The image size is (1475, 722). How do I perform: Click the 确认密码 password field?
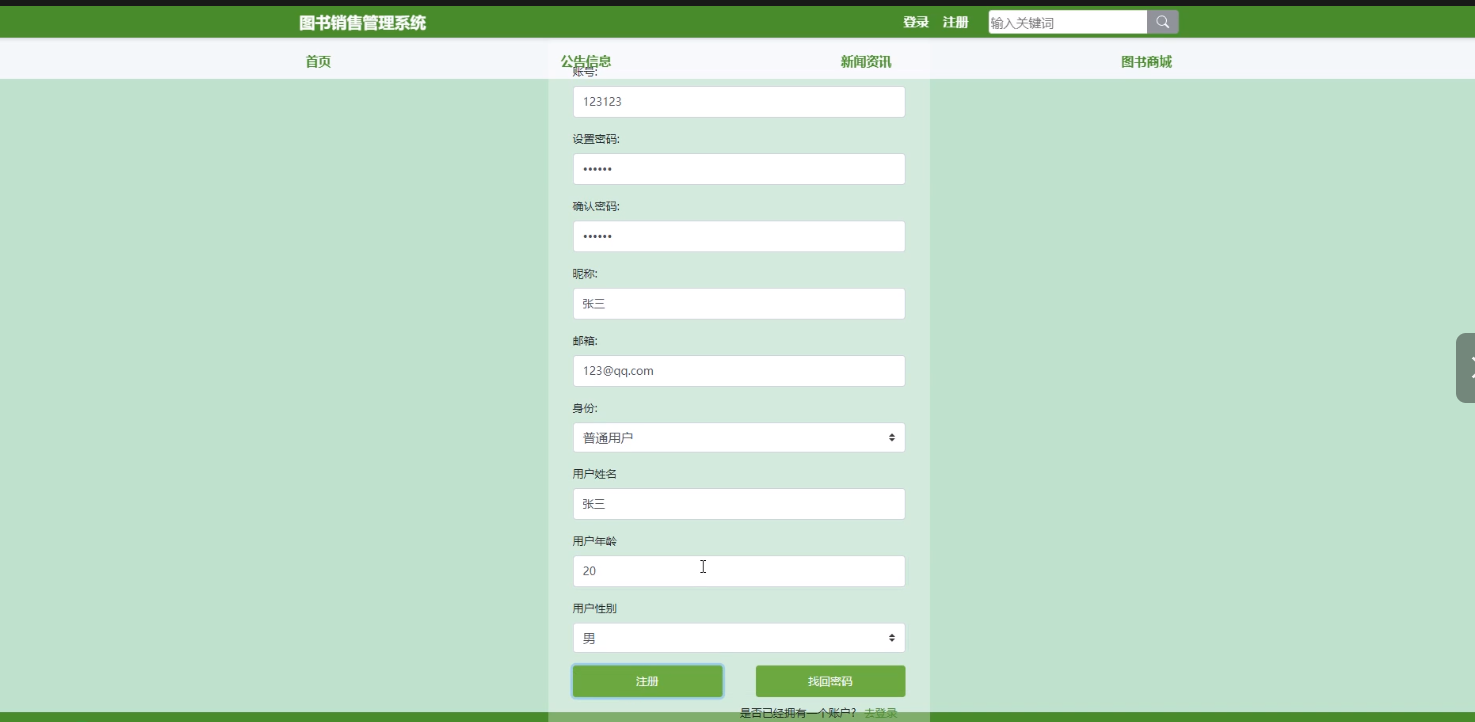pyautogui.click(x=739, y=236)
